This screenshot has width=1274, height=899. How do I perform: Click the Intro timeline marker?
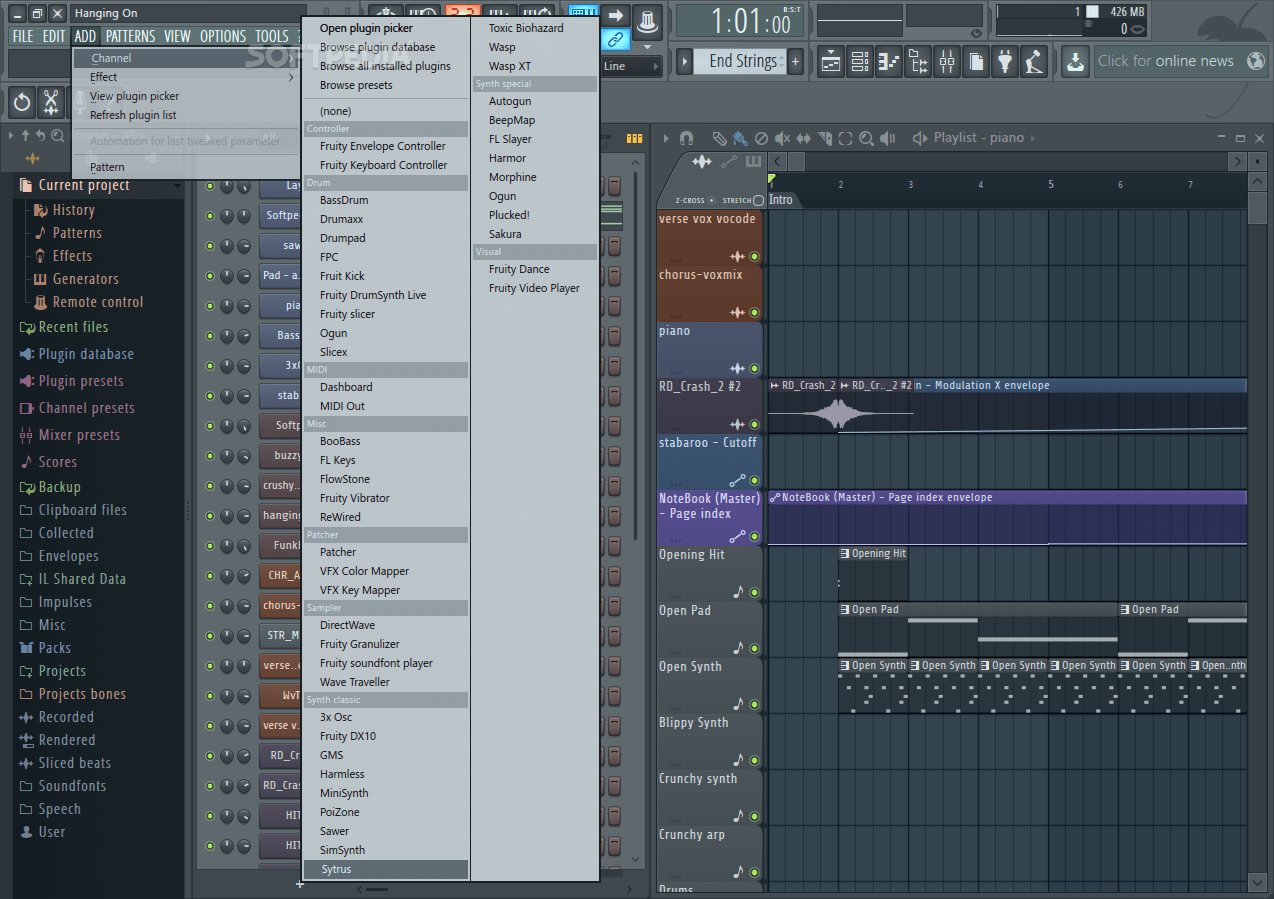[780, 200]
